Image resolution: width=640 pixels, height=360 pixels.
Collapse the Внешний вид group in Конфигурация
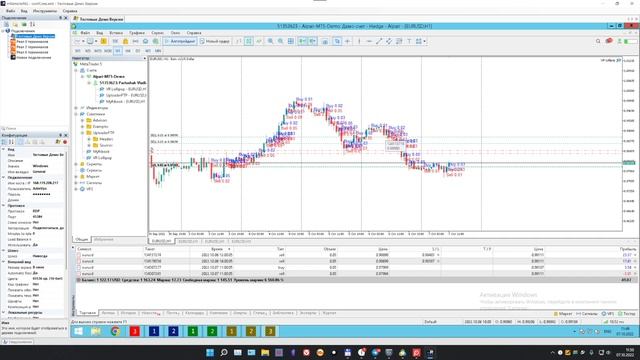(4, 262)
